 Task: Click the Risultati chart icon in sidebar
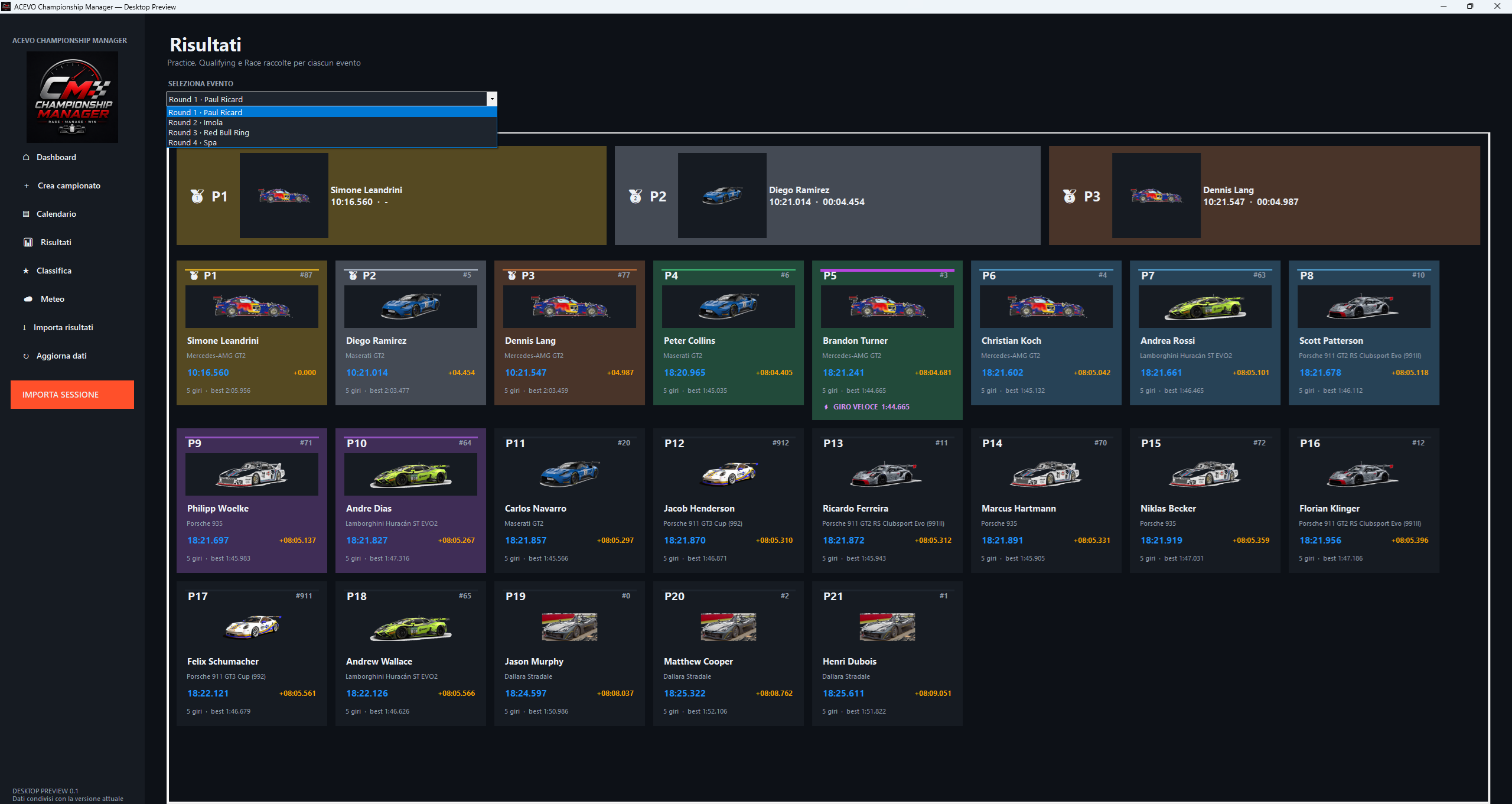[28, 242]
